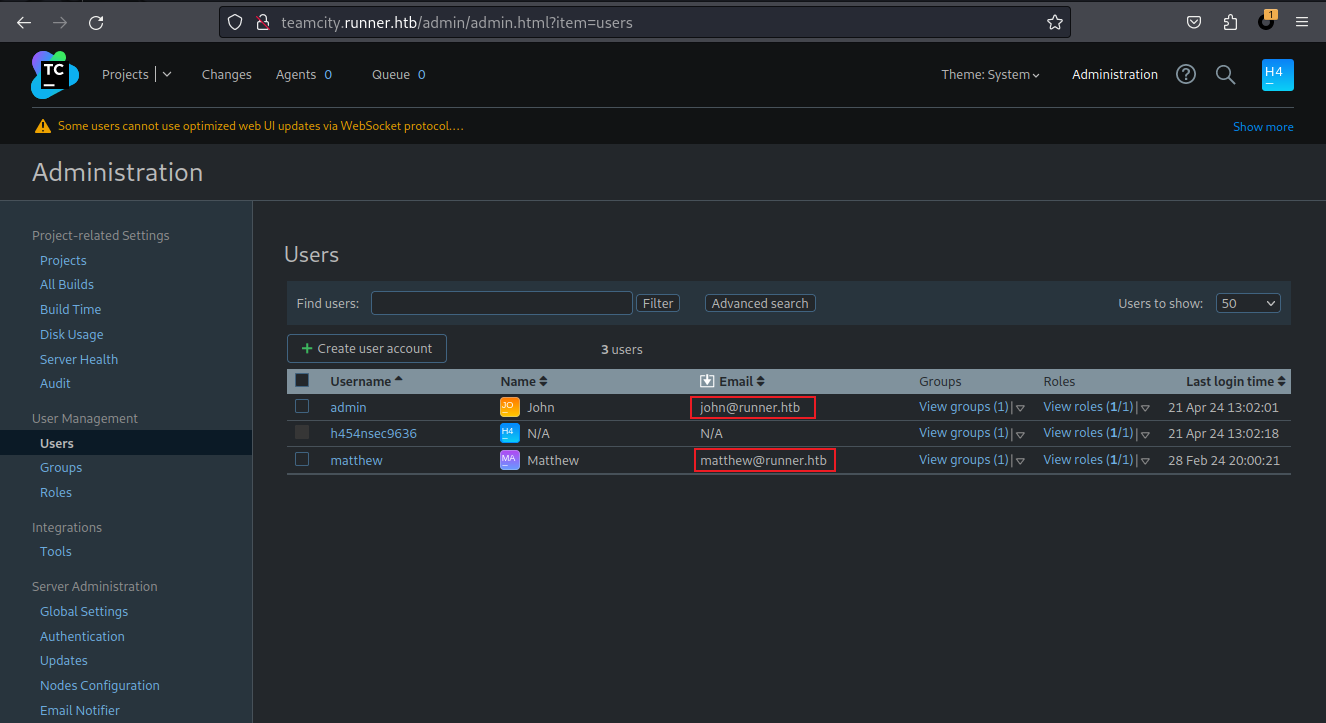Open the H4 user avatar menu
1326x723 pixels.
click(x=1277, y=75)
